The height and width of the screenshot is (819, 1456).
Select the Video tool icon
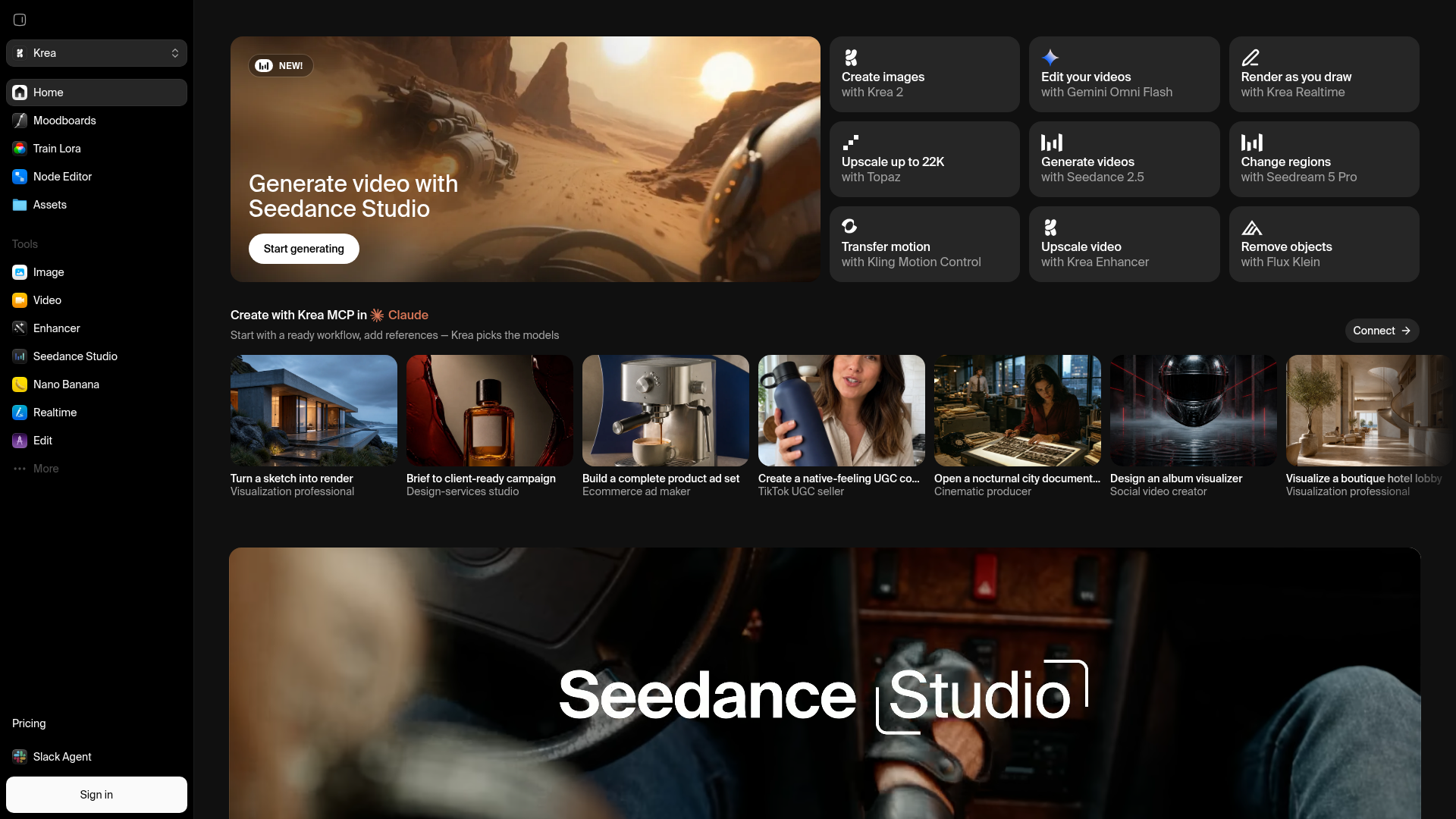coord(20,300)
